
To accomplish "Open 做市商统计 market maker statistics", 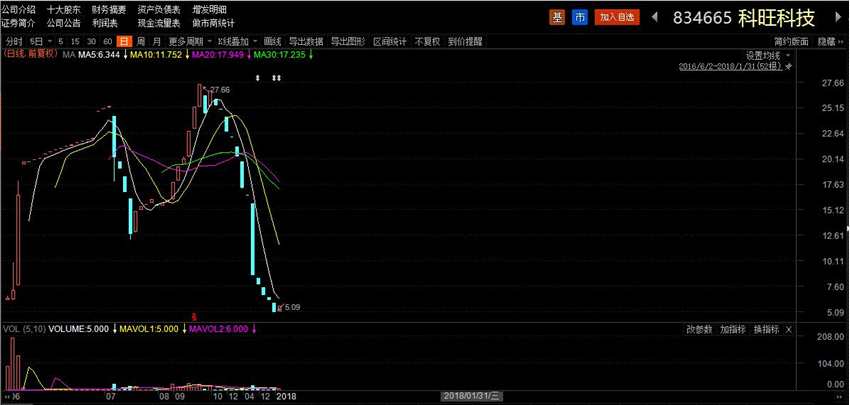I will tap(214, 23).
